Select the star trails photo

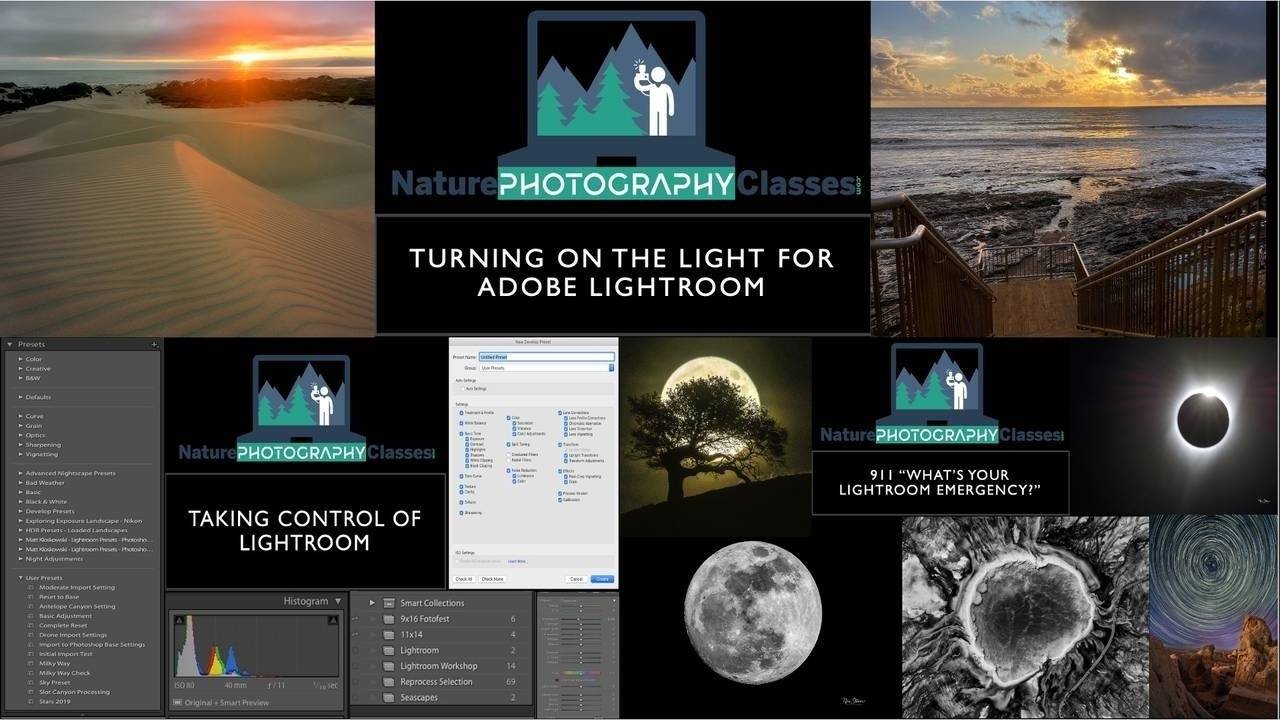[1214, 617]
